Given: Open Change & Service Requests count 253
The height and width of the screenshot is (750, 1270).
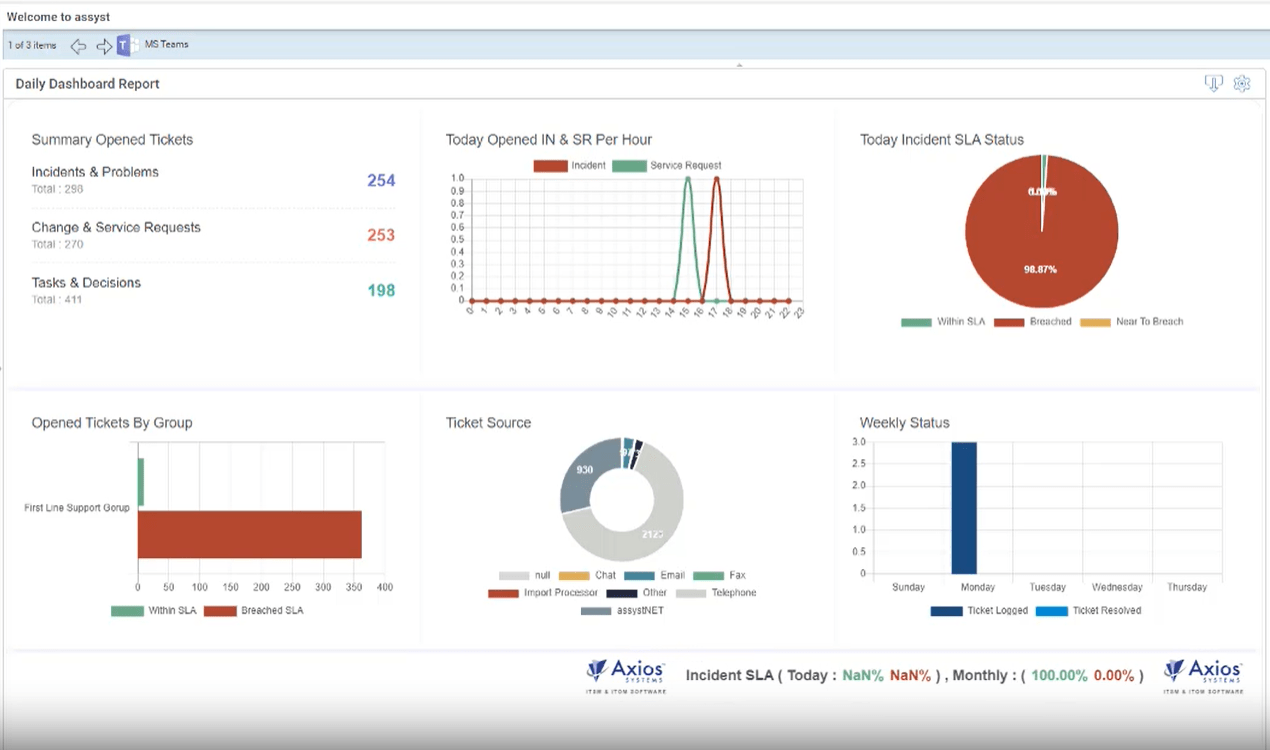Looking at the screenshot, I should pyautogui.click(x=381, y=236).
